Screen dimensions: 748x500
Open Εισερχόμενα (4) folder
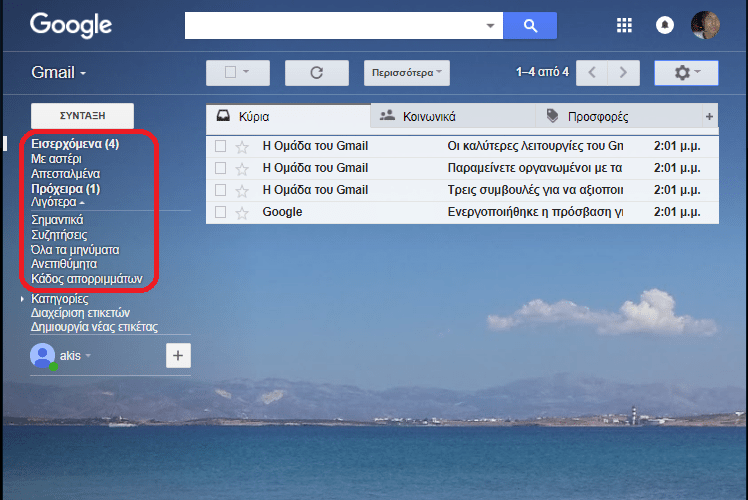coord(75,144)
